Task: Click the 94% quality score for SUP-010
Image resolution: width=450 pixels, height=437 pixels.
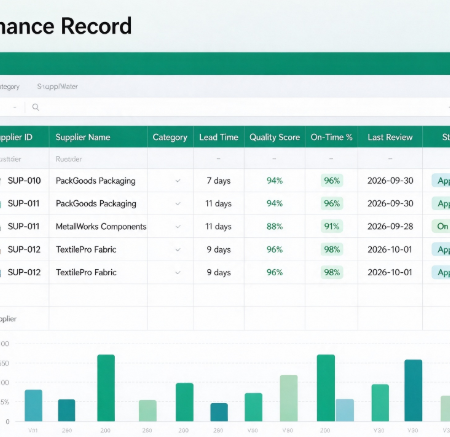Action: (275, 181)
